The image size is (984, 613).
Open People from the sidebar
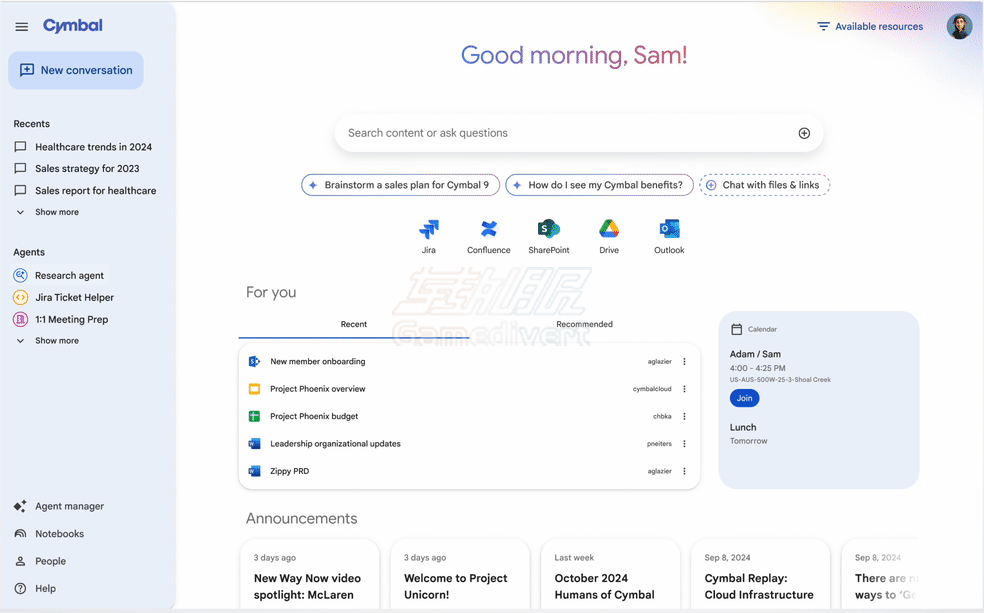coord(40,562)
